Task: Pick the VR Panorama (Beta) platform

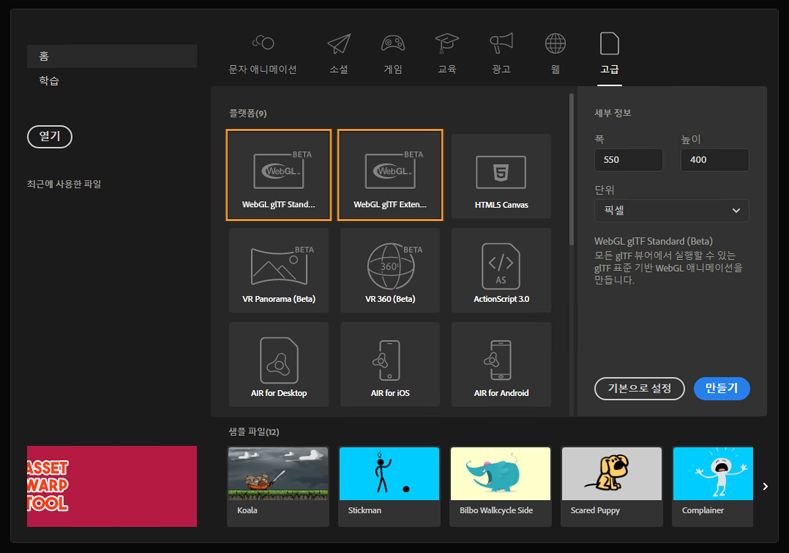Action: (x=279, y=270)
